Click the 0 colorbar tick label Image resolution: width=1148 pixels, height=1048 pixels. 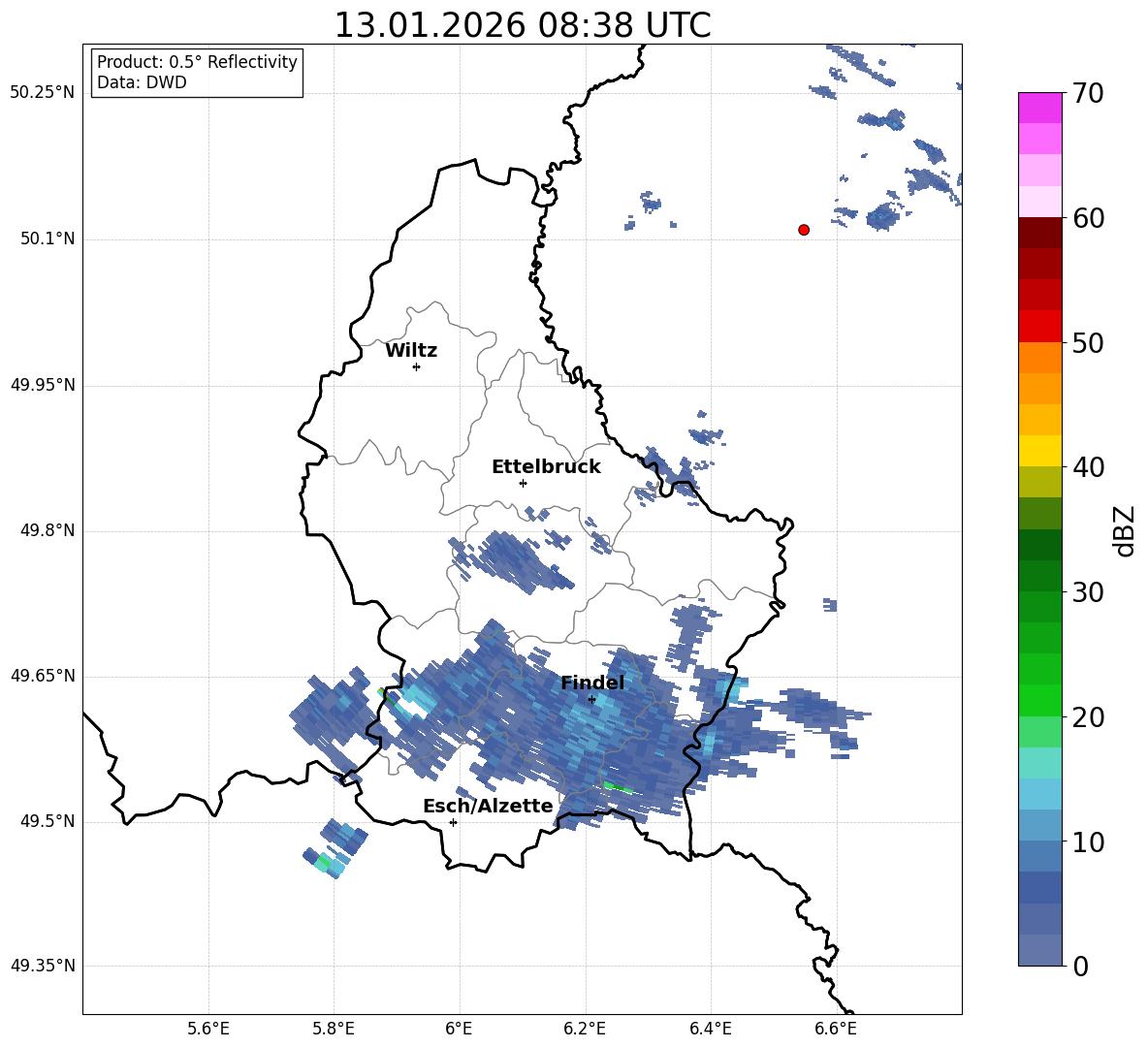pyautogui.click(x=1081, y=967)
